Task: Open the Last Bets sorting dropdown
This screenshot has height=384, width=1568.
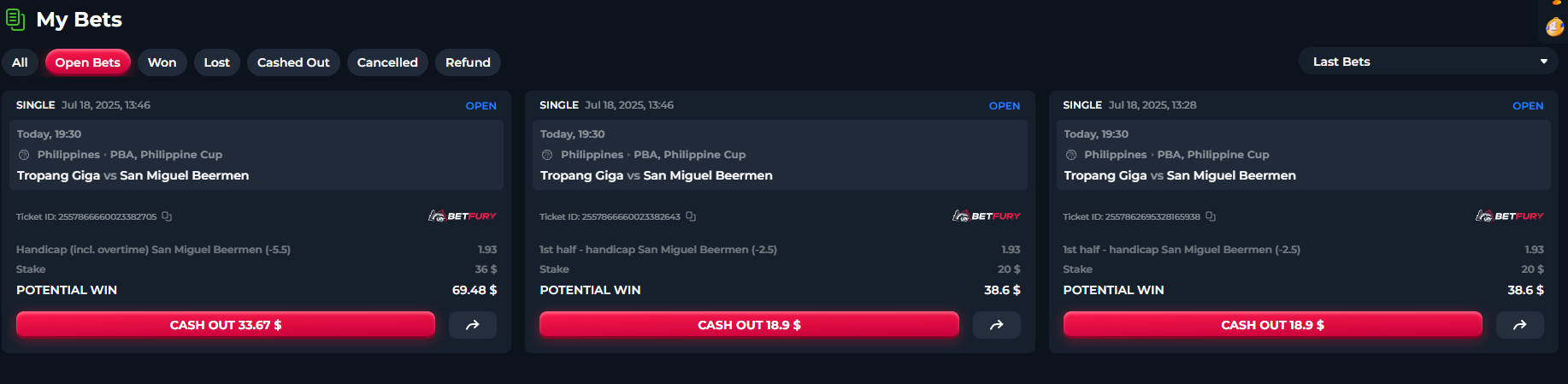Action: tap(1429, 62)
